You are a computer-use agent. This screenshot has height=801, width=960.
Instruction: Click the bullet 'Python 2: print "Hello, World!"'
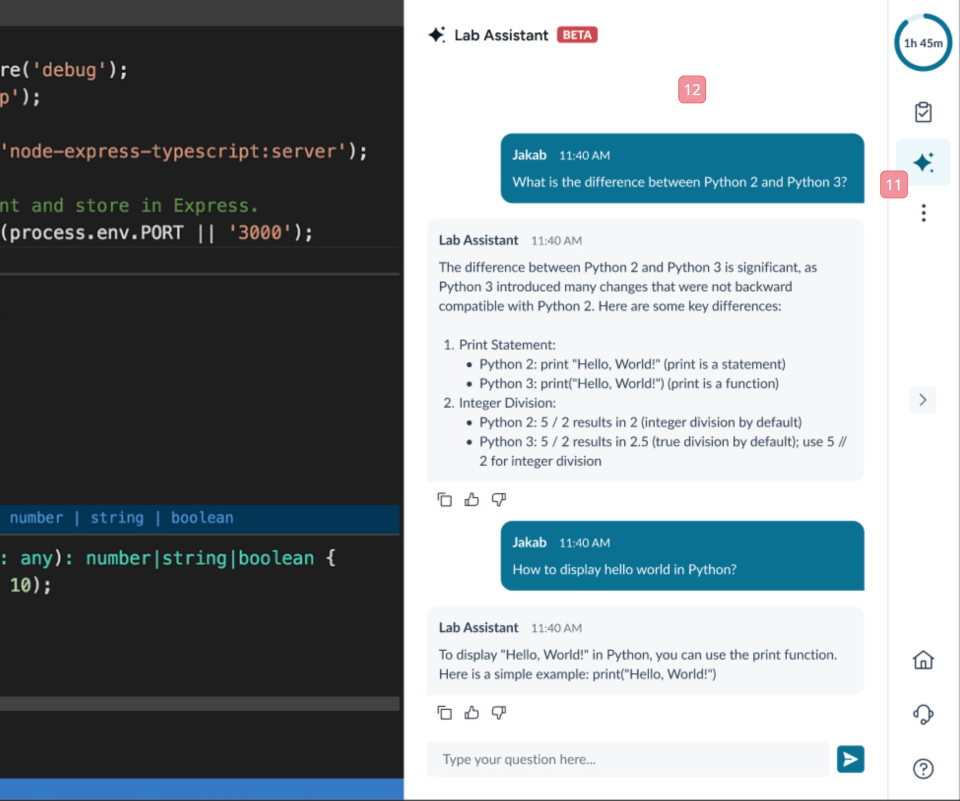632,364
